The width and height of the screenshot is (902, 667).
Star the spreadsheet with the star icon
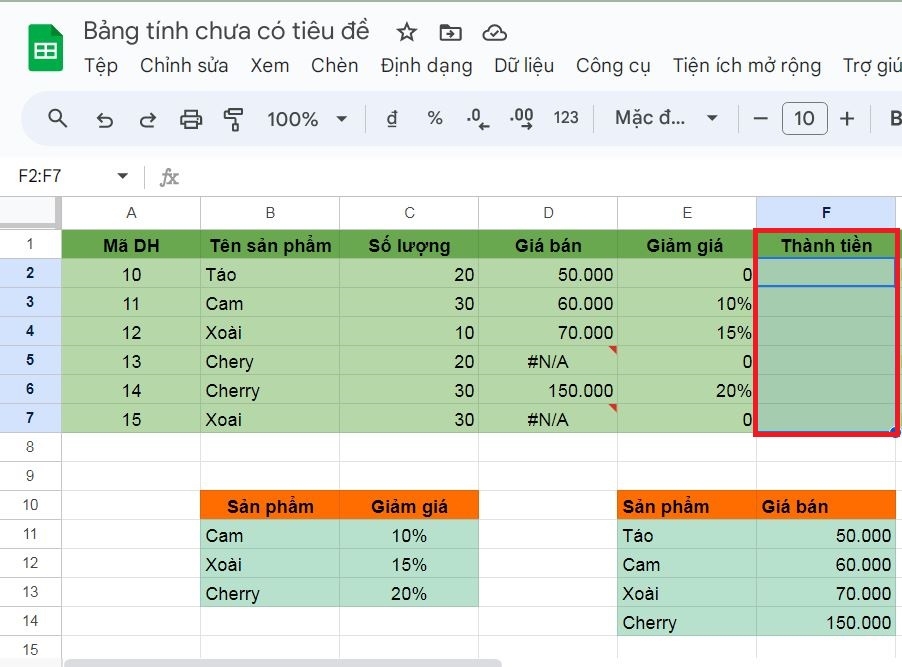[407, 32]
